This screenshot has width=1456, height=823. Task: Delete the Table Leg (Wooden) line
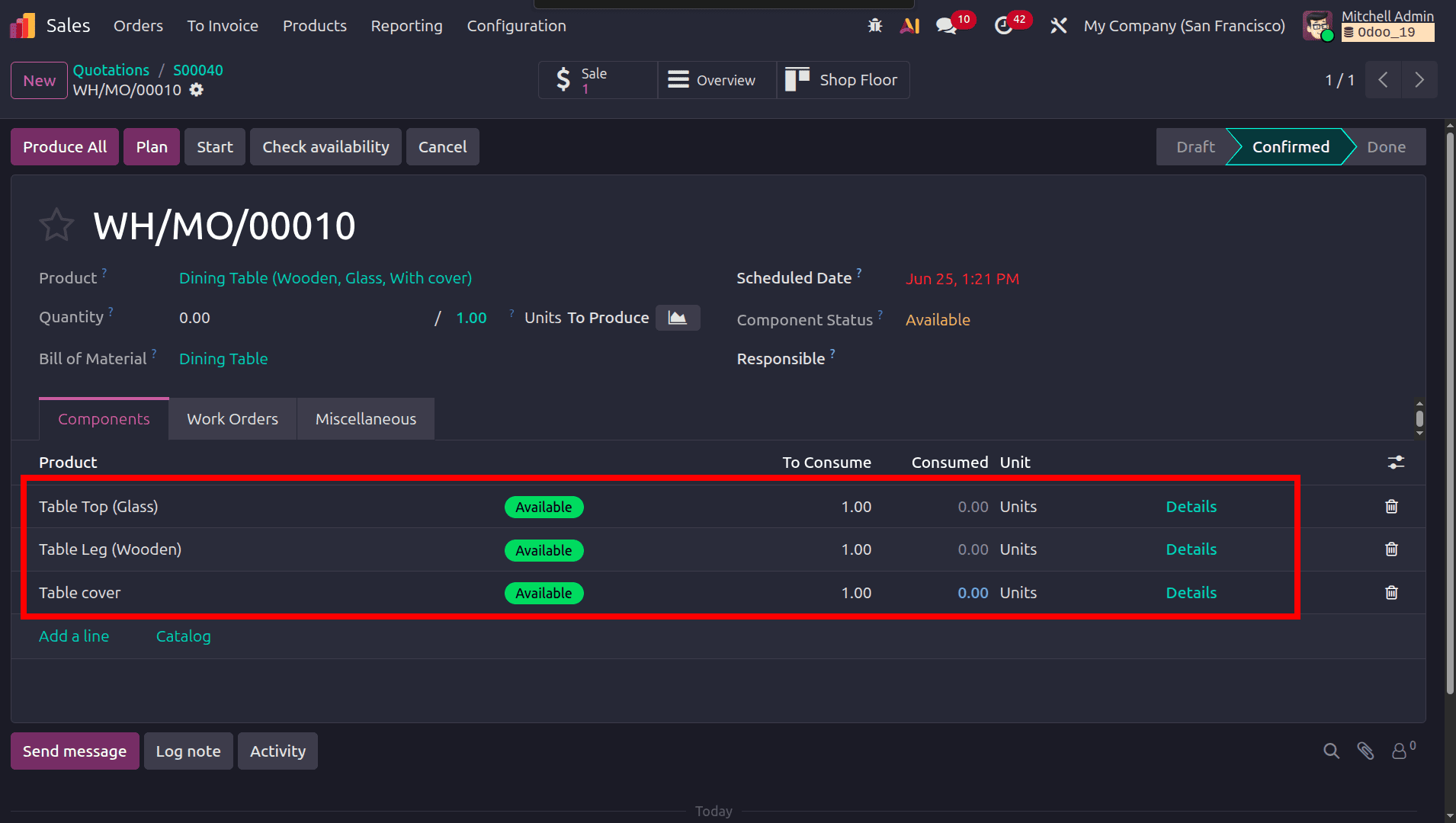(1391, 549)
